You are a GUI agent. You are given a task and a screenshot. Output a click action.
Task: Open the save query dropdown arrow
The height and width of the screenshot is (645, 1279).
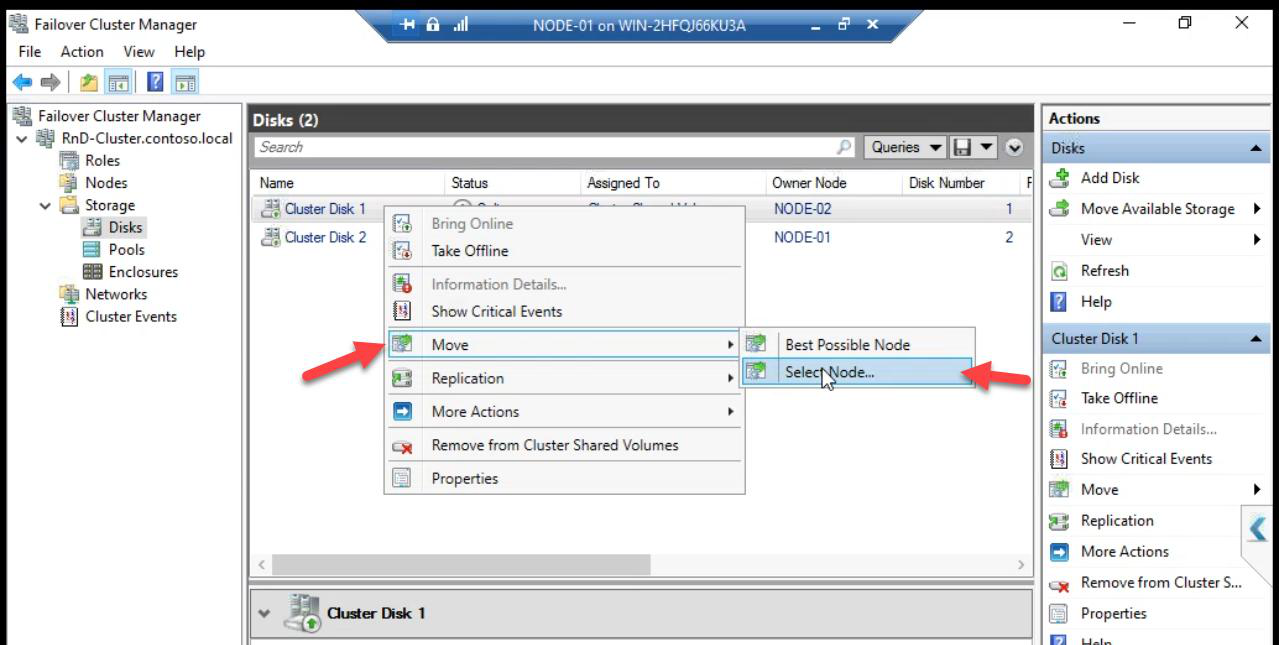986,147
